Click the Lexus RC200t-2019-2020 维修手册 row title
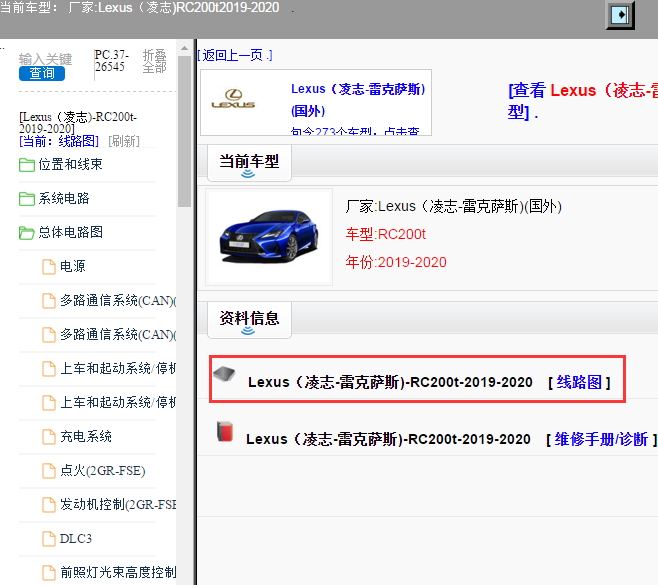Image resolution: width=658 pixels, height=585 pixels. [x=388, y=439]
